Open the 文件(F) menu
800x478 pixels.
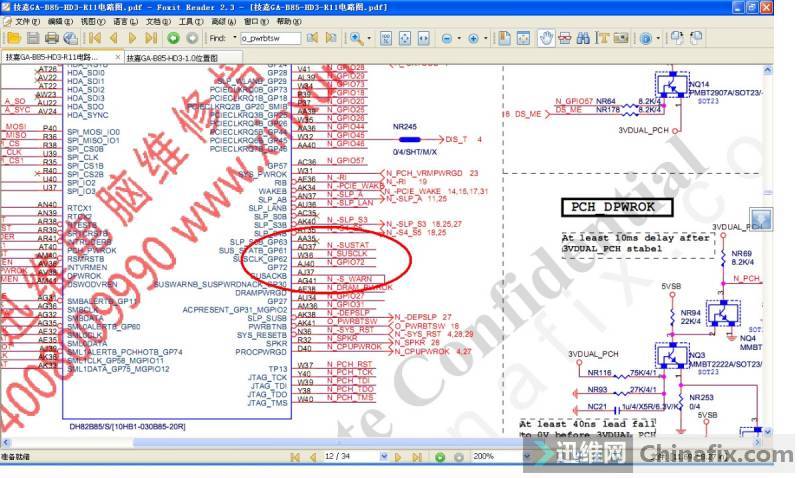click(x=28, y=22)
